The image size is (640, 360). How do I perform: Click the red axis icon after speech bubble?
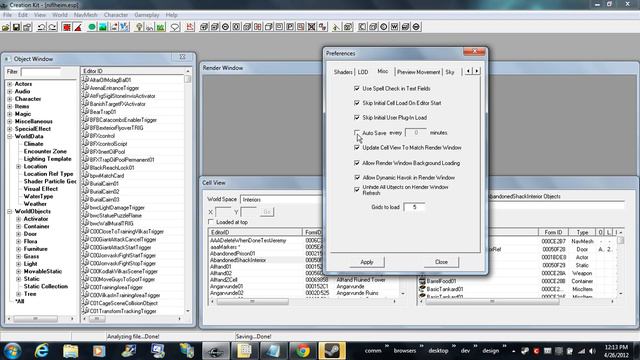190,27
